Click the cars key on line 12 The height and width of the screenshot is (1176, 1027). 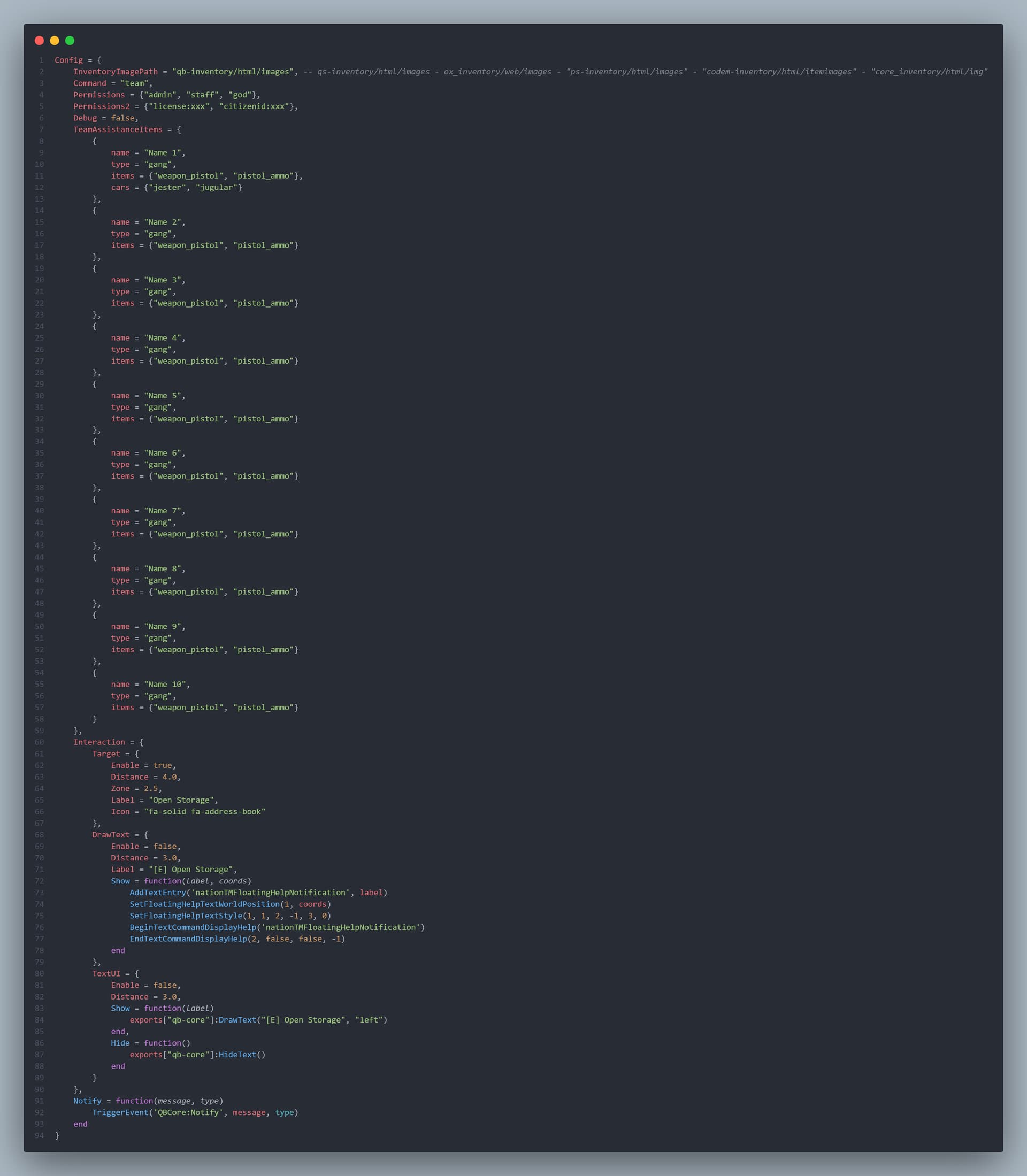tap(120, 187)
